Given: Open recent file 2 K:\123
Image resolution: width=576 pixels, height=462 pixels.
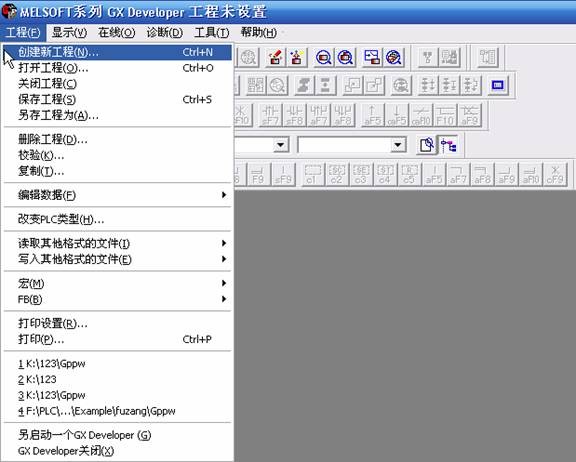Looking at the screenshot, I should click(118, 379).
